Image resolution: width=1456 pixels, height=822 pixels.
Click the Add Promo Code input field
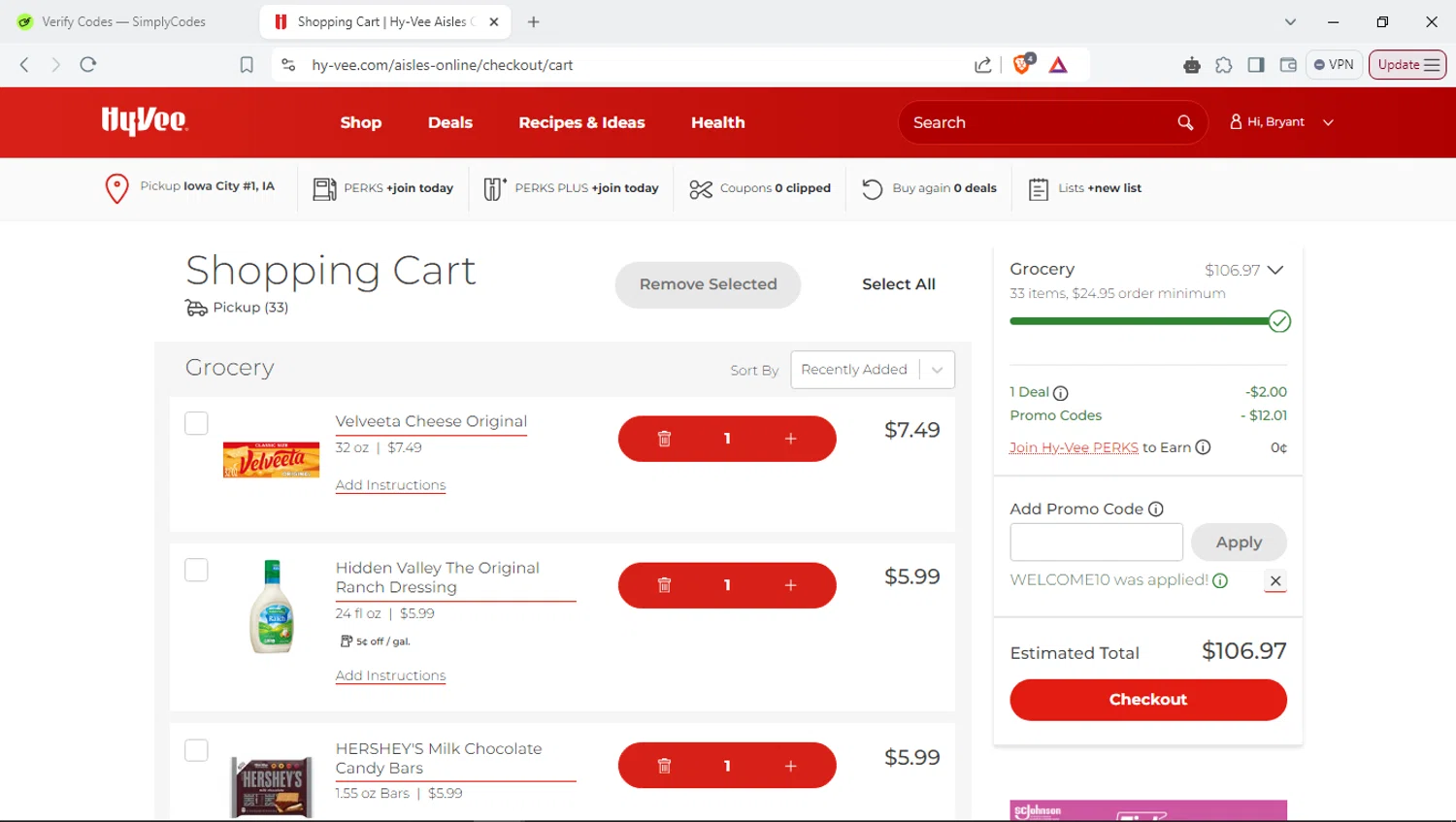1096,543
